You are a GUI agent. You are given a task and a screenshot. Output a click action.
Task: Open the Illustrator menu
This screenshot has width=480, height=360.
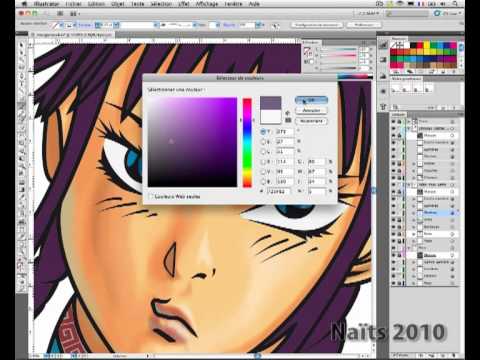46,4
